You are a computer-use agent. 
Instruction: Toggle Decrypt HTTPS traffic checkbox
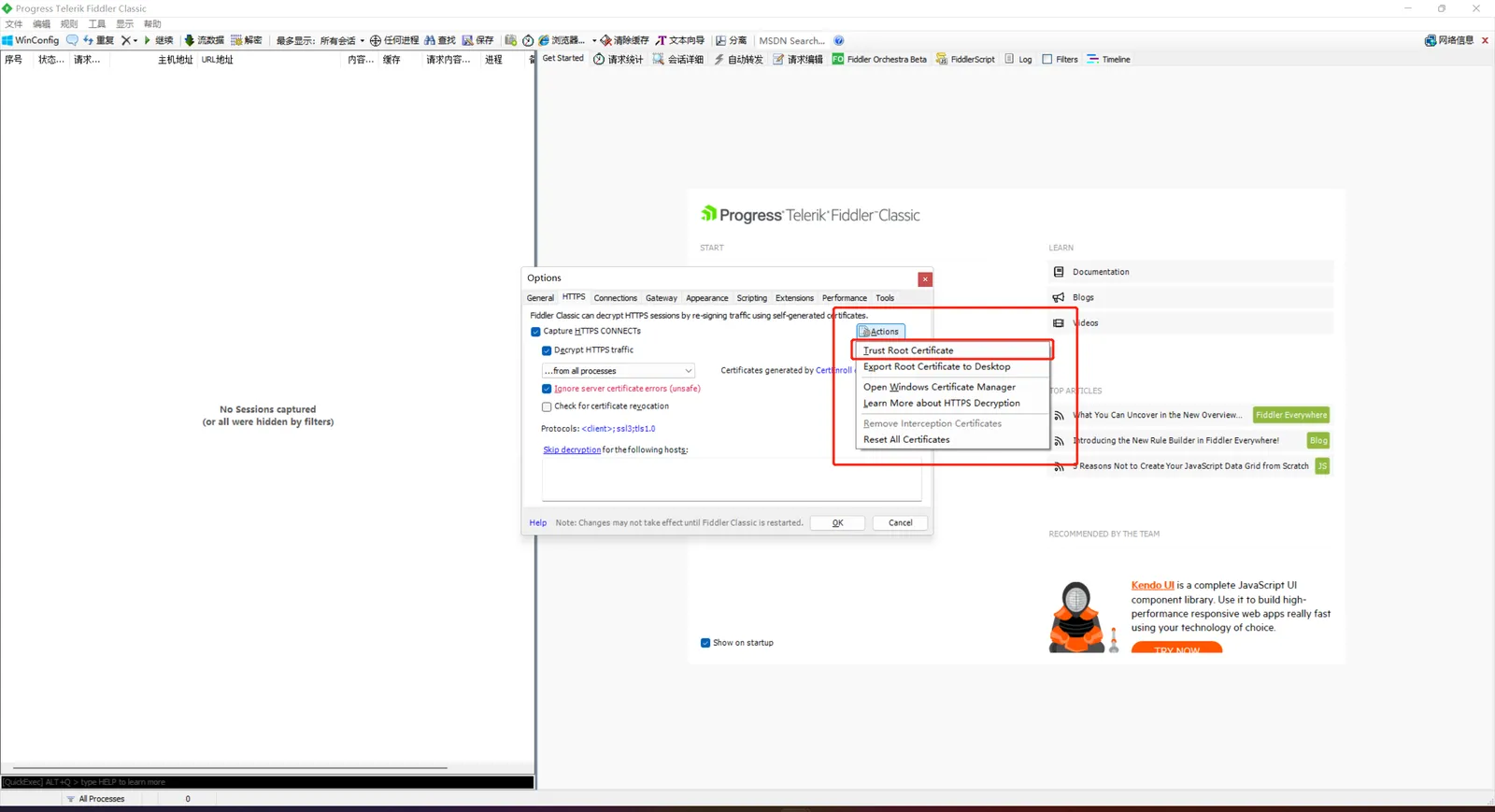click(x=547, y=350)
